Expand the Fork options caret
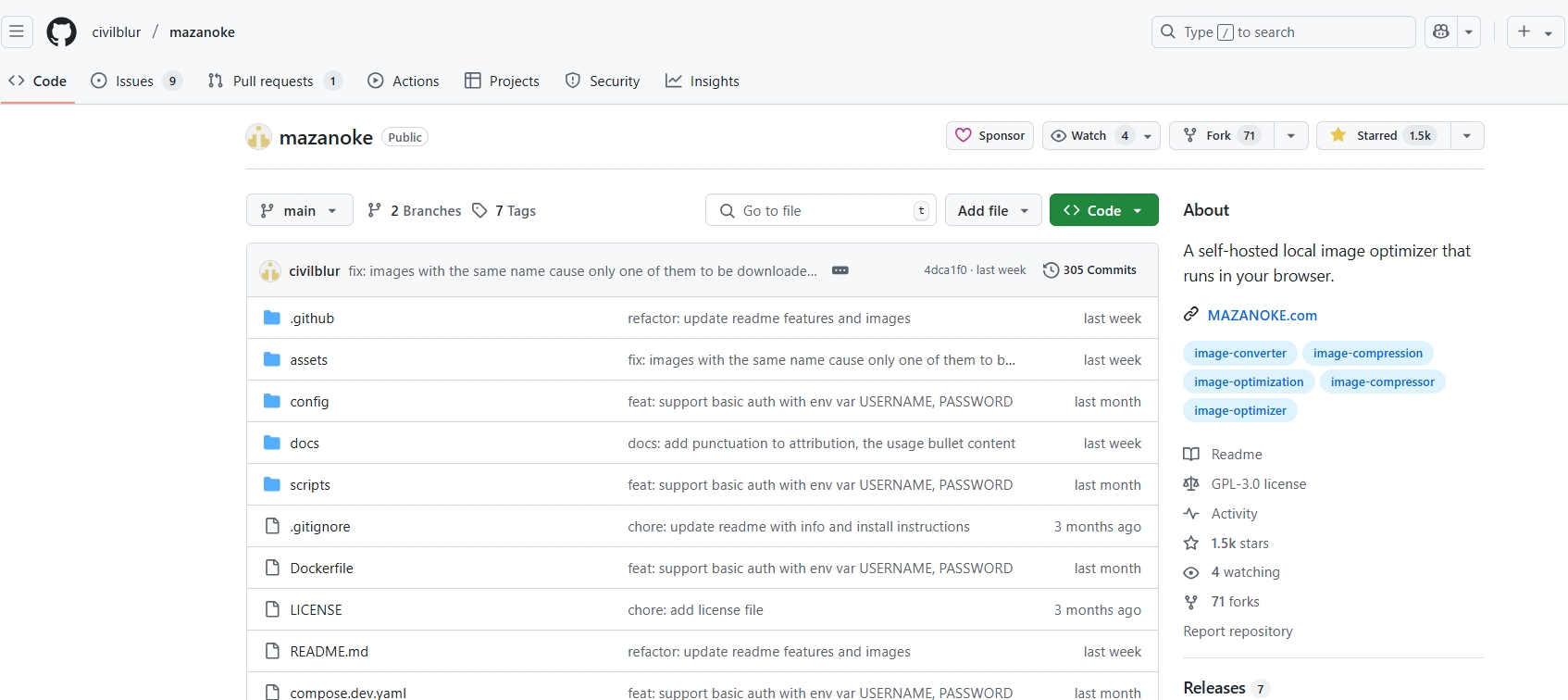 (1290, 135)
